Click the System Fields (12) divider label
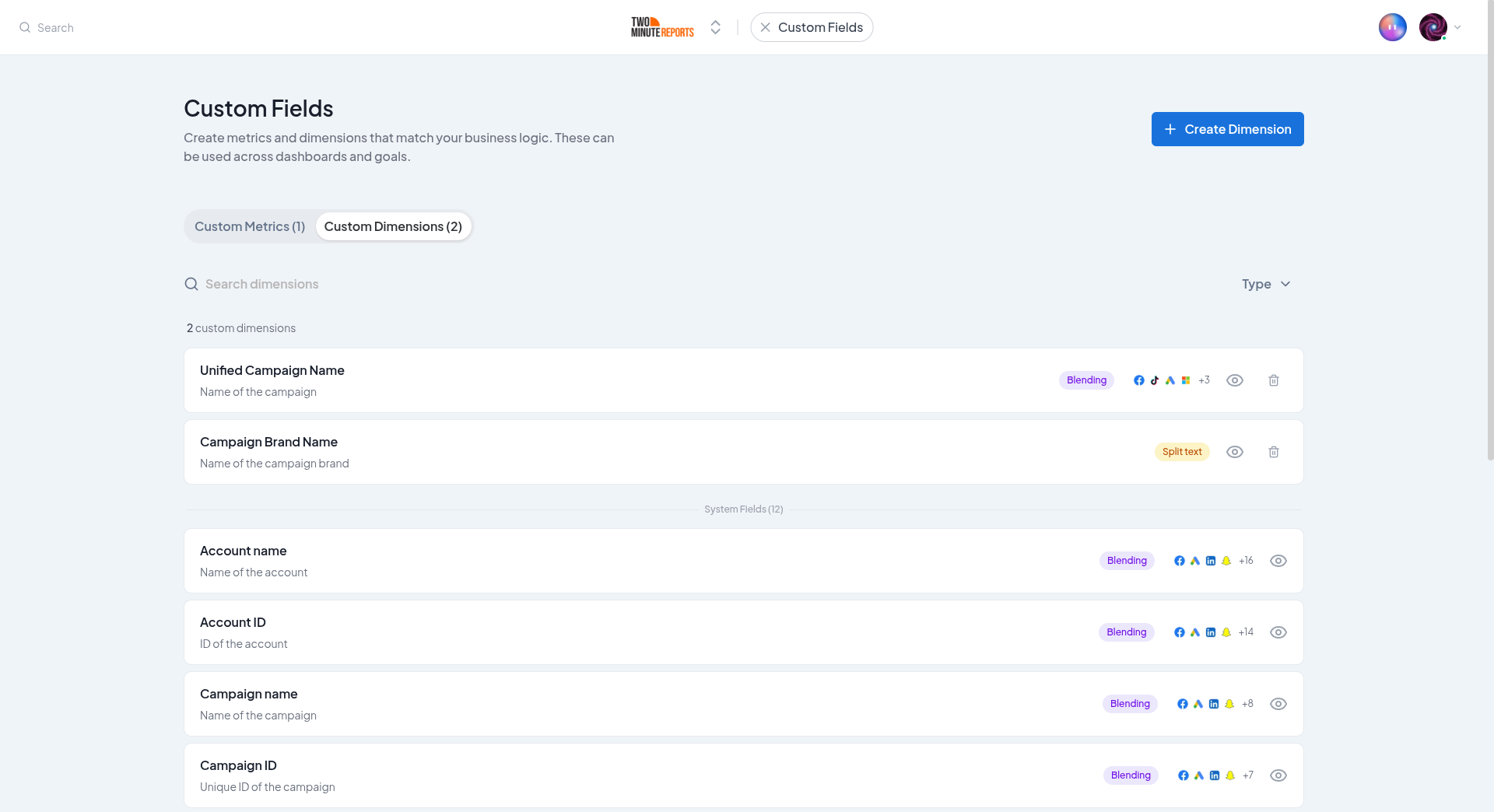Image resolution: width=1494 pixels, height=812 pixels. pyautogui.click(x=744, y=509)
